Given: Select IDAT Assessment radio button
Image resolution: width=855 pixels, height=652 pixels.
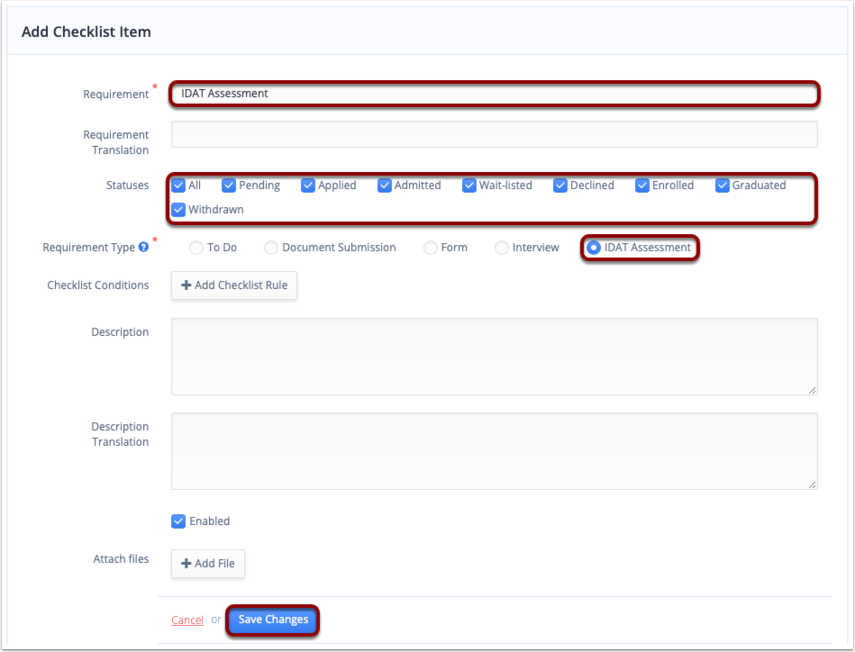Looking at the screenshot, I should tap(594, 248).
